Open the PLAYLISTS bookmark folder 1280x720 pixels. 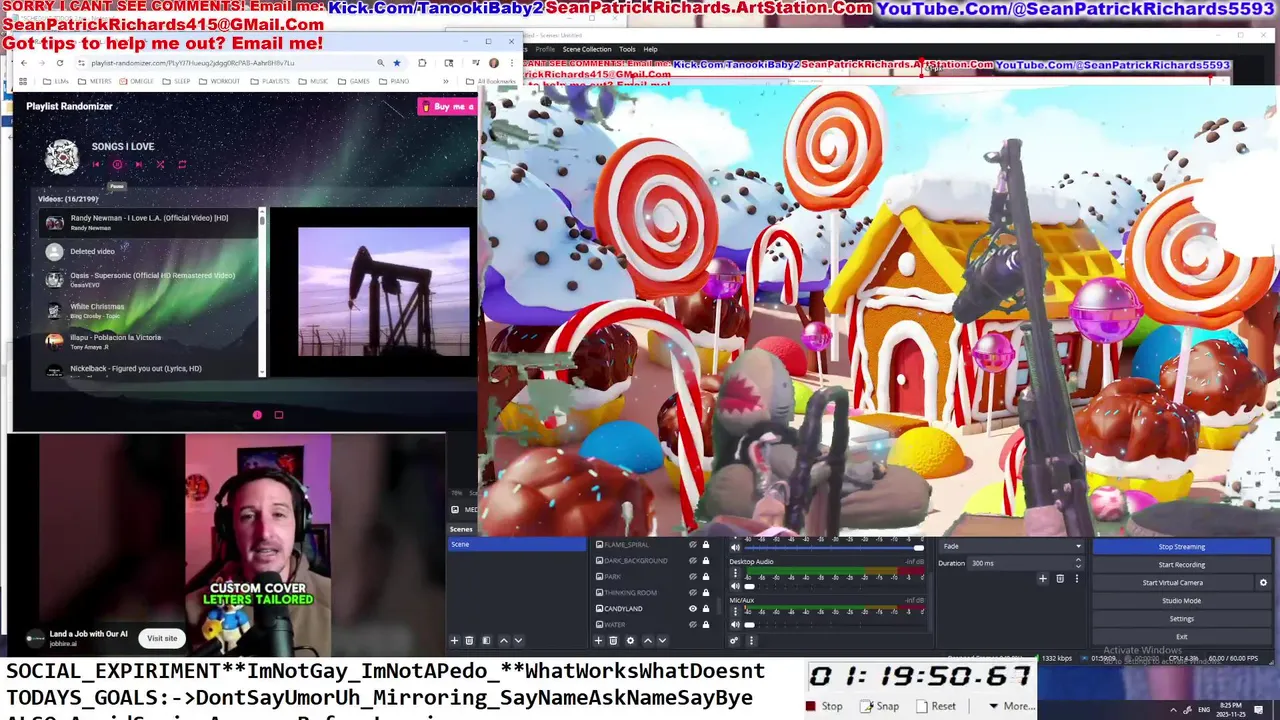[x=270, y=81]
